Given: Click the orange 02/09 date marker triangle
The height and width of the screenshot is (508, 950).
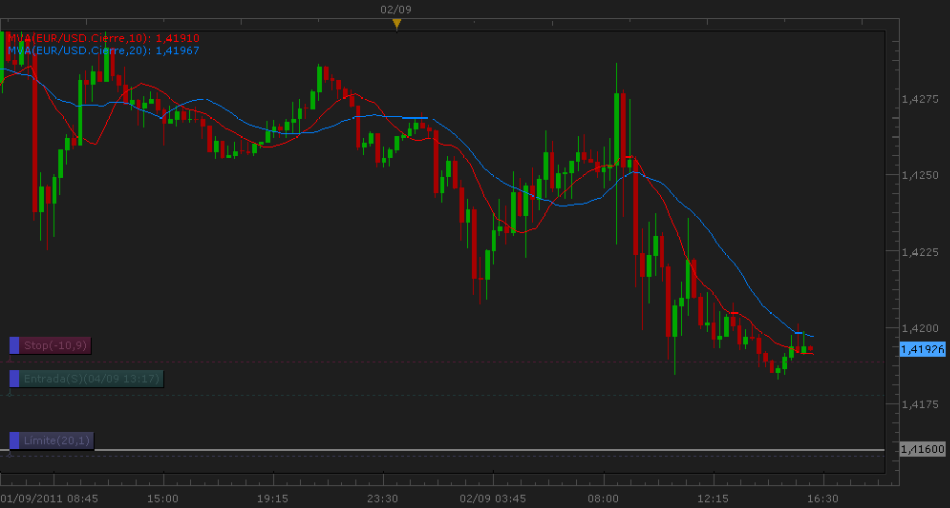Looking at the screenshot, I should (396, 23).
